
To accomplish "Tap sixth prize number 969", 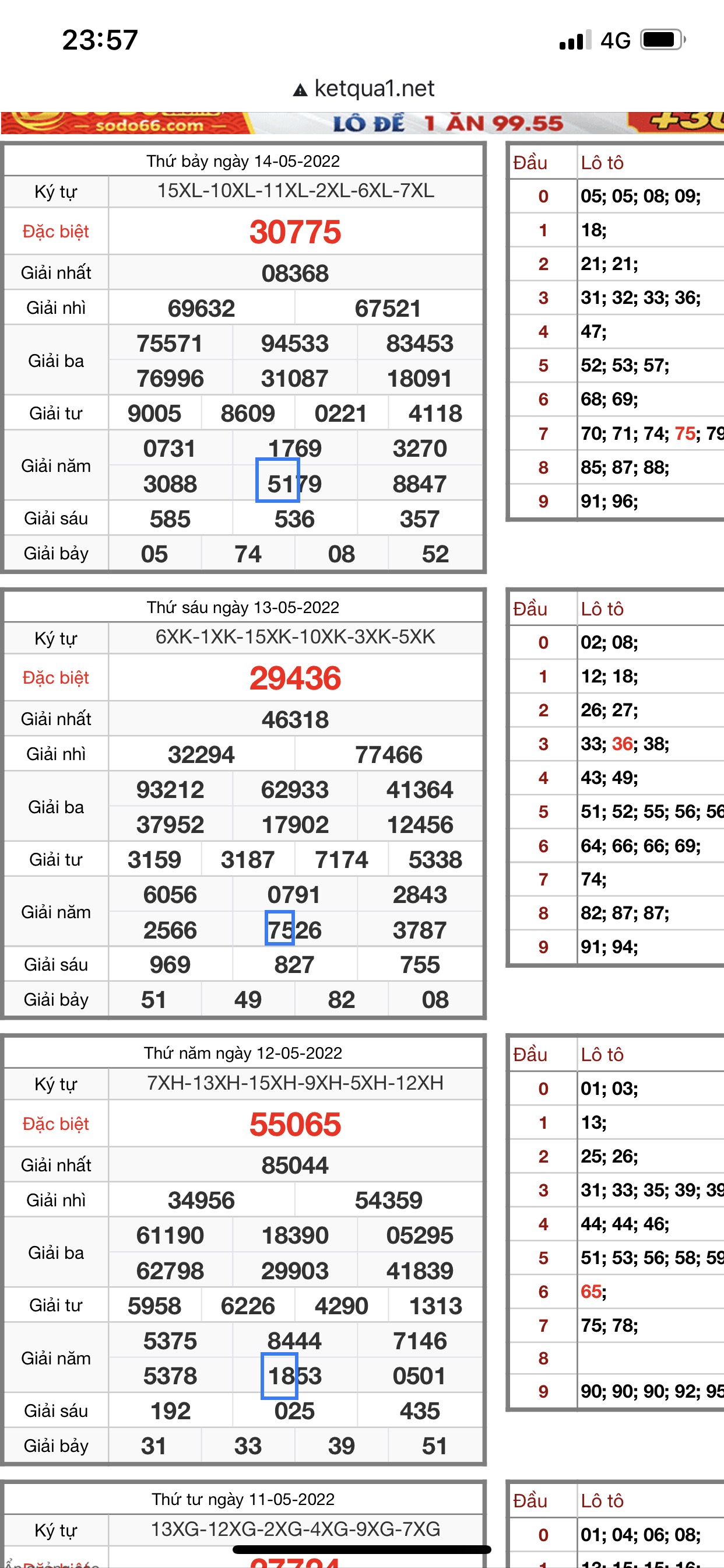I will tap(170, 965).
